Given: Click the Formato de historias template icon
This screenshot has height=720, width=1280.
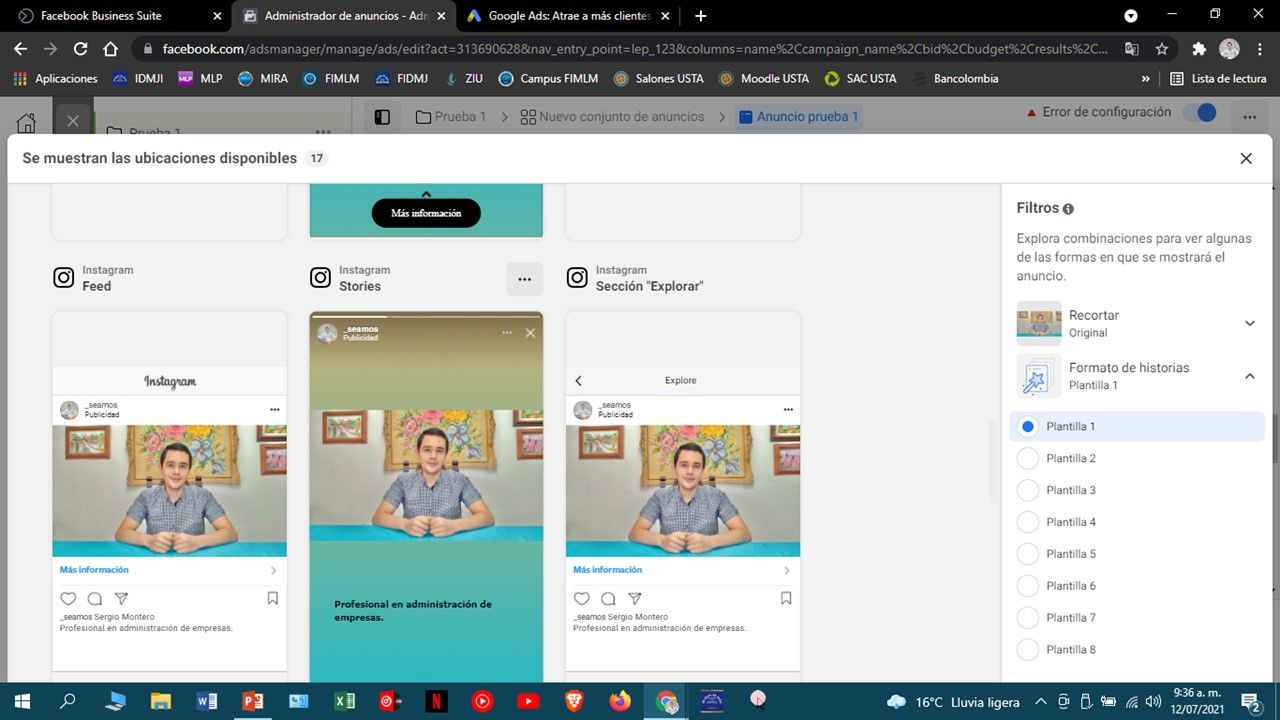Looking at the screenshot, I should tap(1039, 376).
